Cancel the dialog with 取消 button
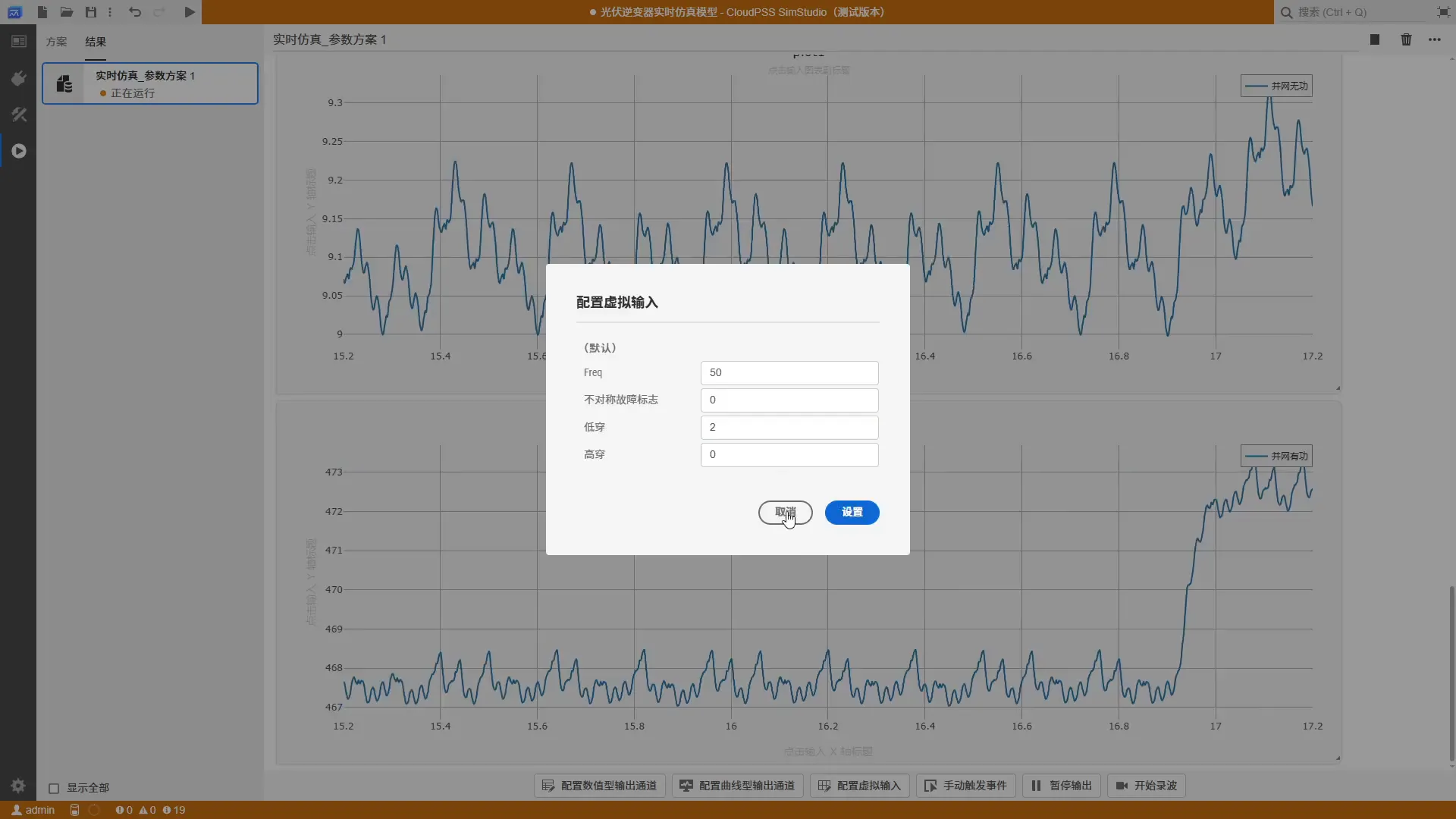This screenshot has height=819, width=1456. pos(786,513)
